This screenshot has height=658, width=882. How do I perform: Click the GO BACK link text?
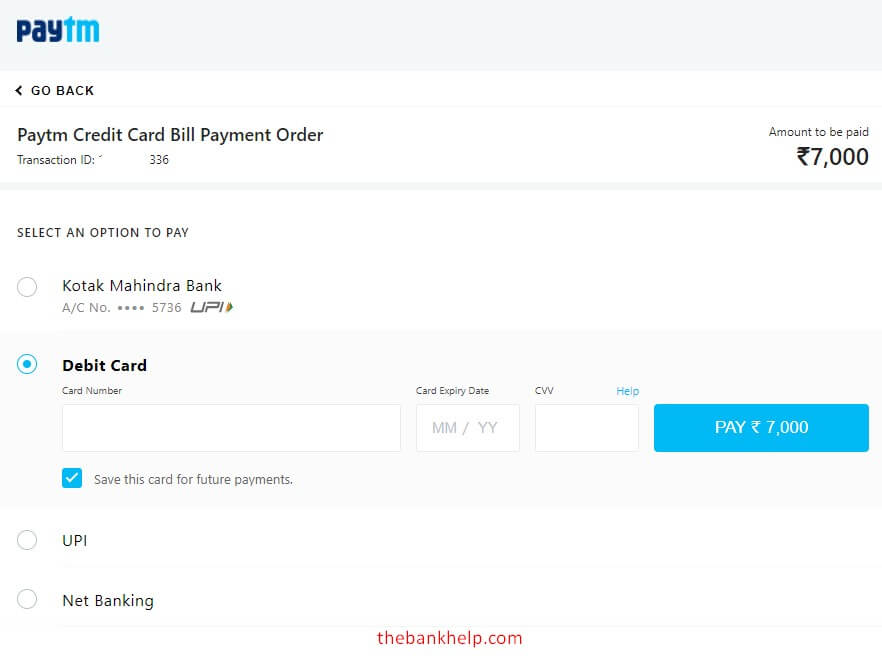pyautogui.click(x=62, y=91)
